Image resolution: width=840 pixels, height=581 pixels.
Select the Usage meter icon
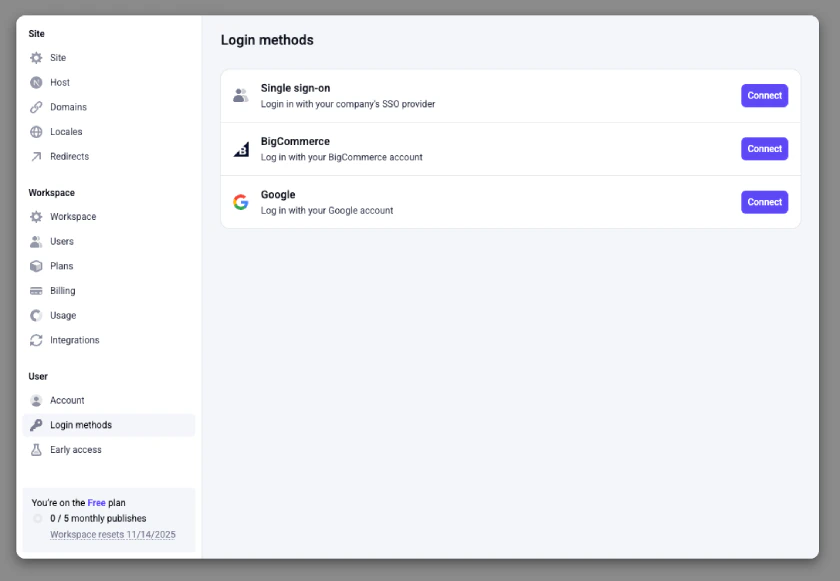pyautogui.click(x=35, y=315)
